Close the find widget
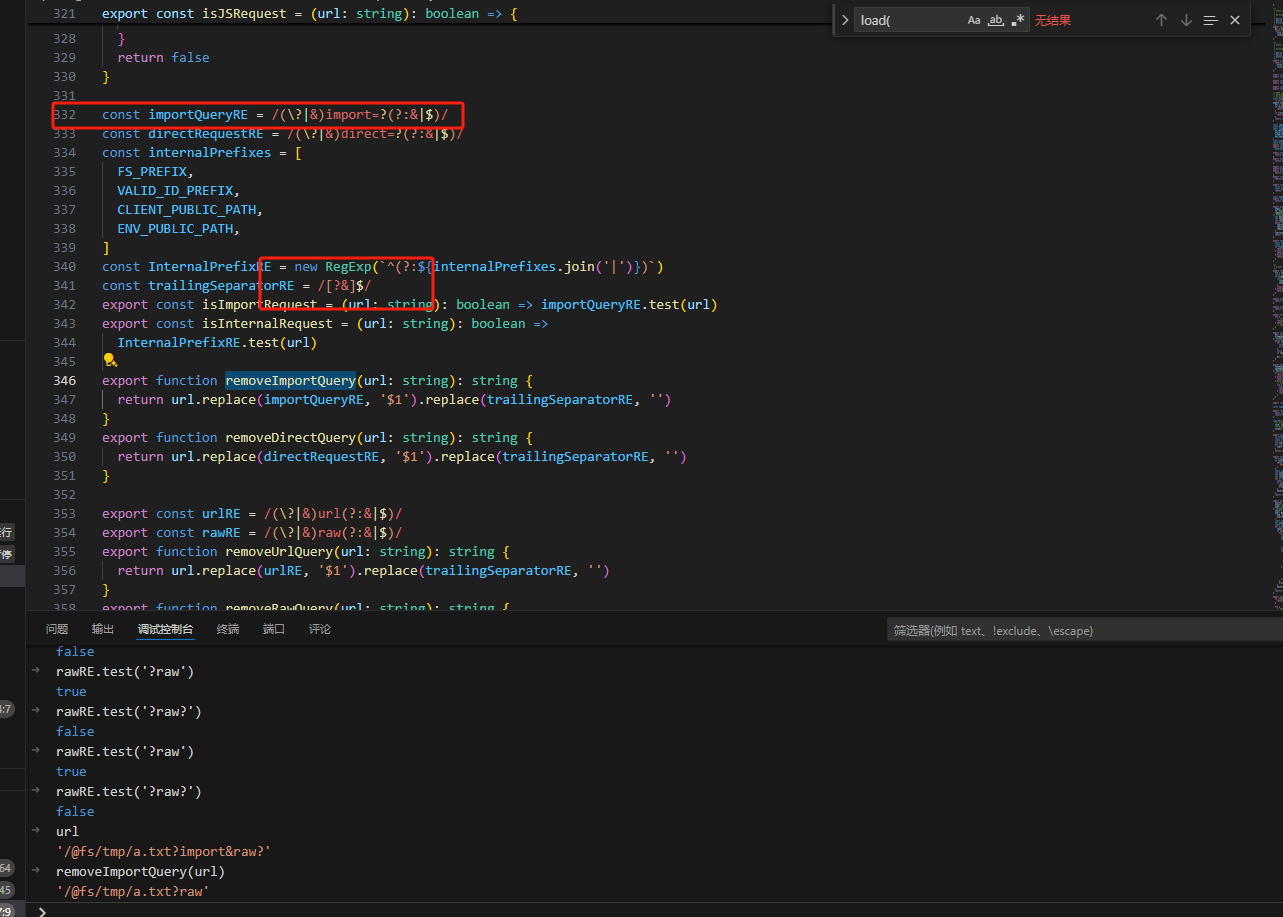 pyautogui.click(x=1235, y=20)
